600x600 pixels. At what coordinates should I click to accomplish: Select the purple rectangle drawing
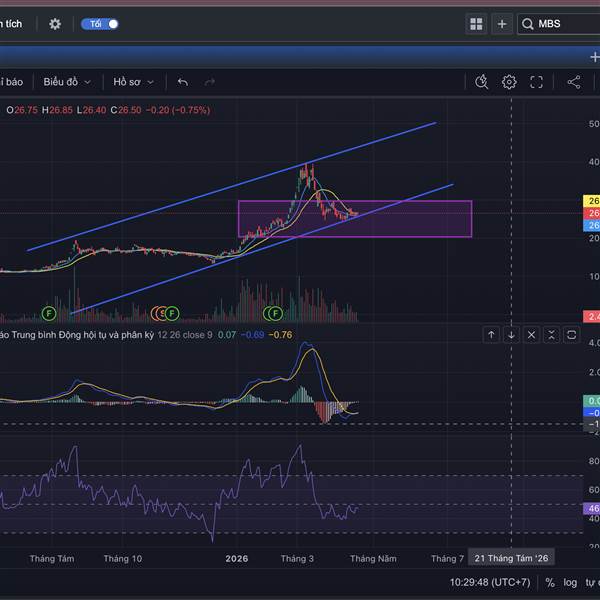point(354,219)
